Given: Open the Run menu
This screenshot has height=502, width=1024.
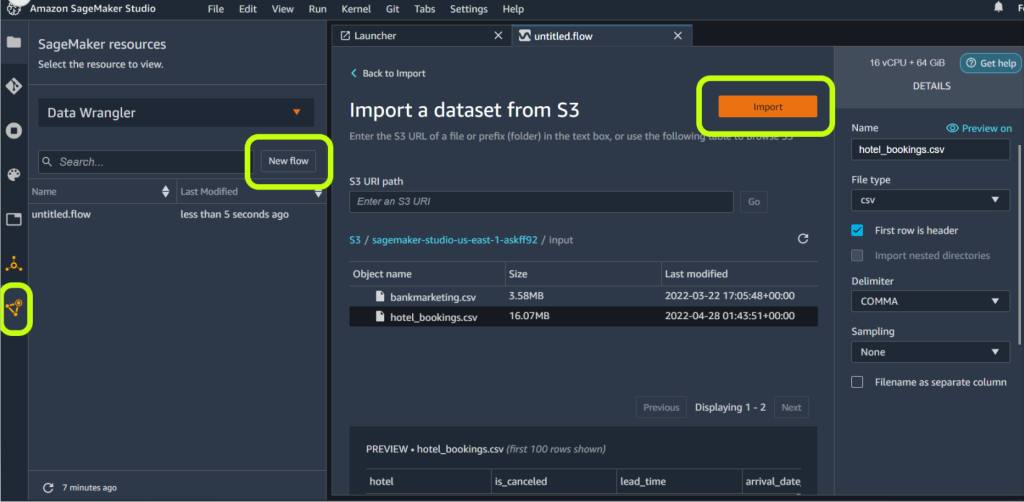Looking at the screenshot, I should click(317, 9).
